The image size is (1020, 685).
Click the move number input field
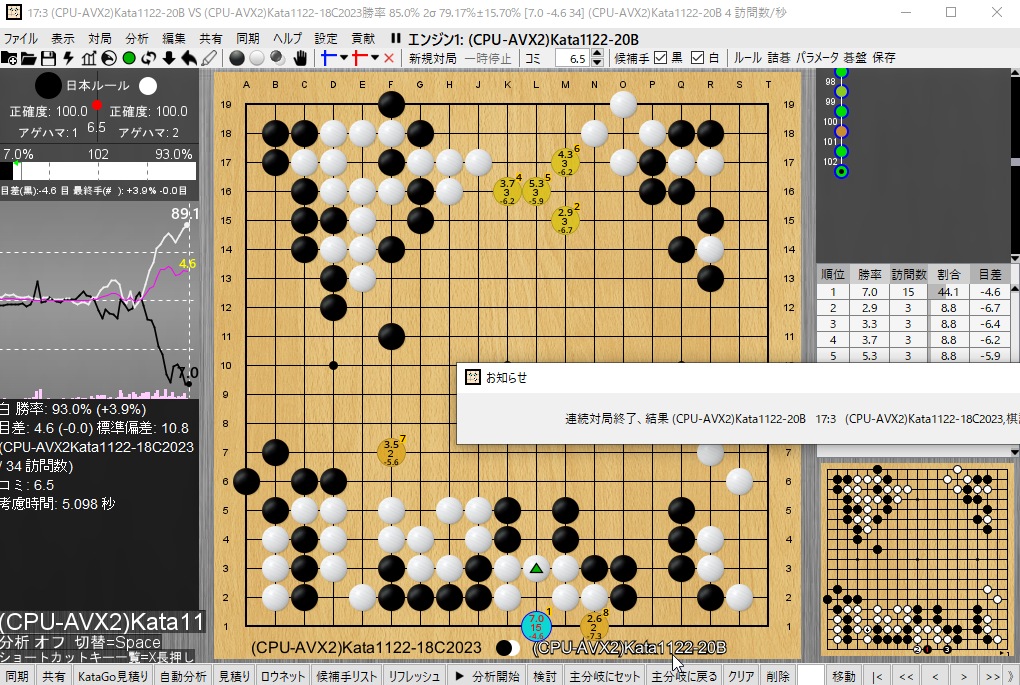click(x=811, y=677)
